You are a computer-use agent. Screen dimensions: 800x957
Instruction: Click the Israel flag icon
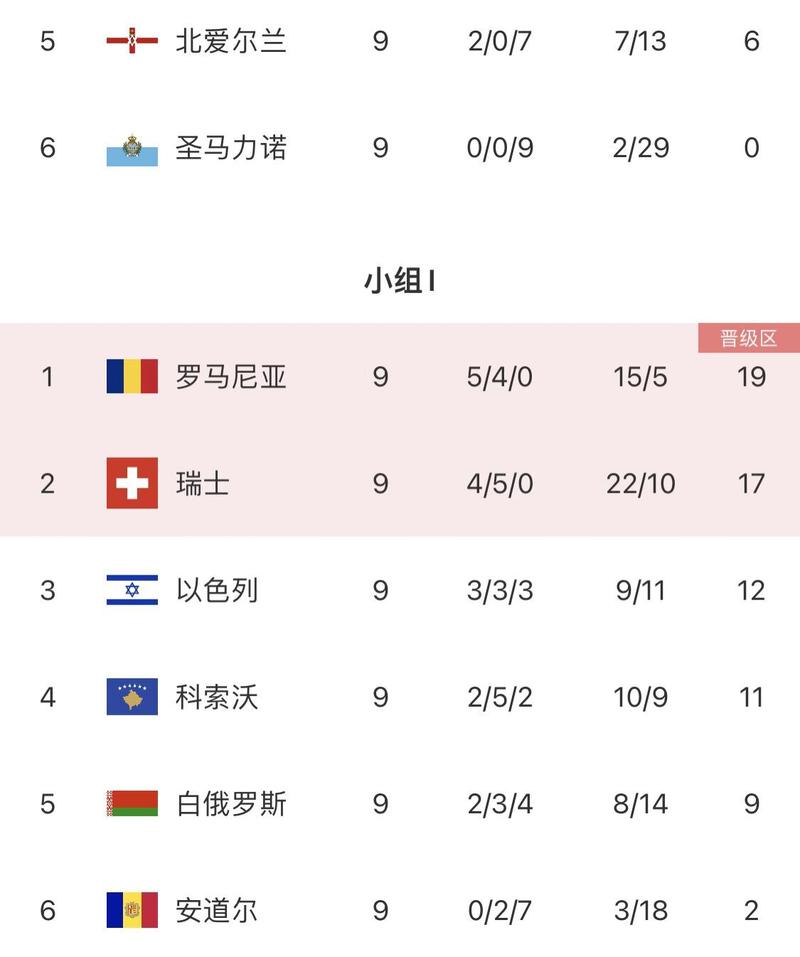[132, 590]
